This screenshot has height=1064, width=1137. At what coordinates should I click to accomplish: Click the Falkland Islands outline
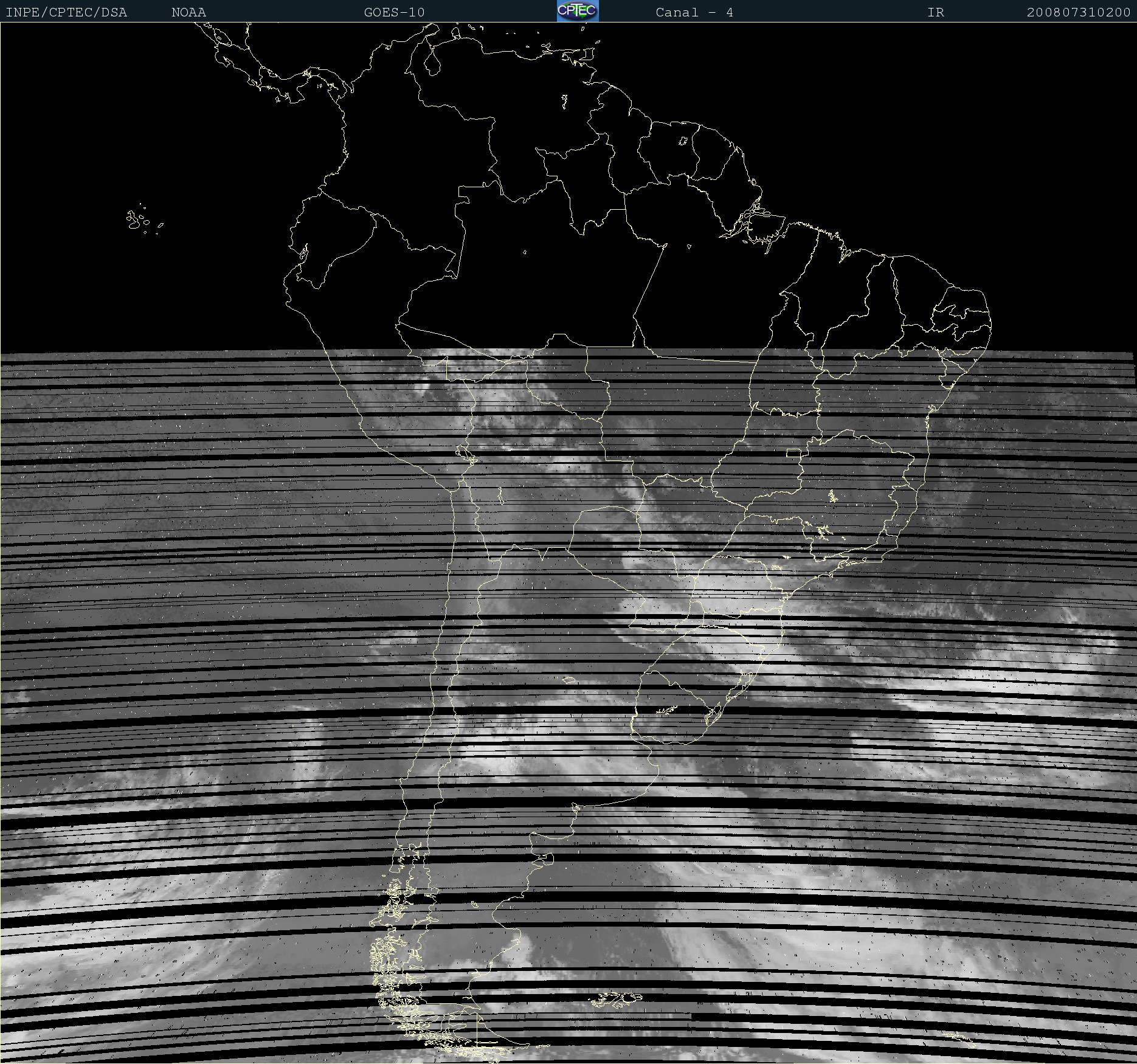(615, 999)
